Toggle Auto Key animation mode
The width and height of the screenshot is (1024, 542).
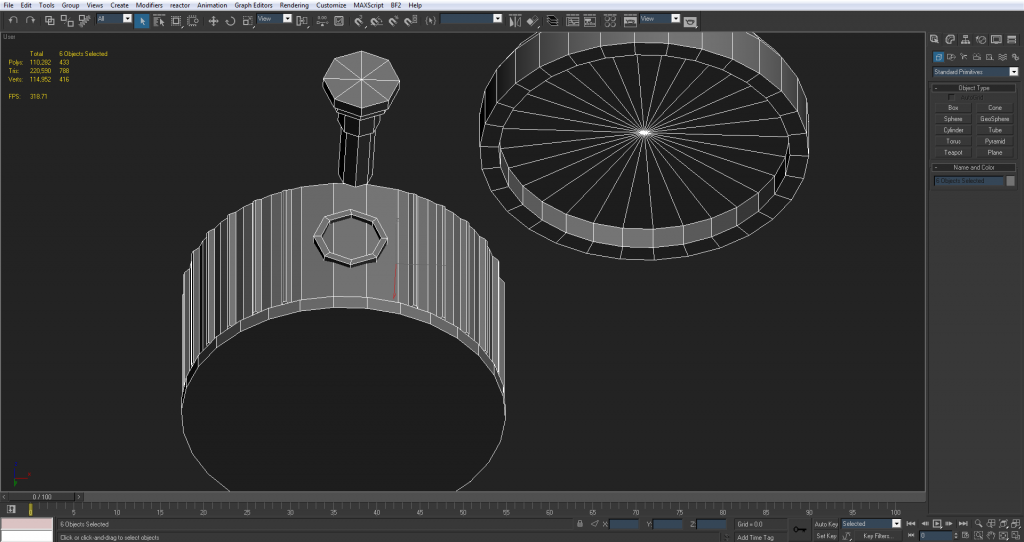pos(826,523)
